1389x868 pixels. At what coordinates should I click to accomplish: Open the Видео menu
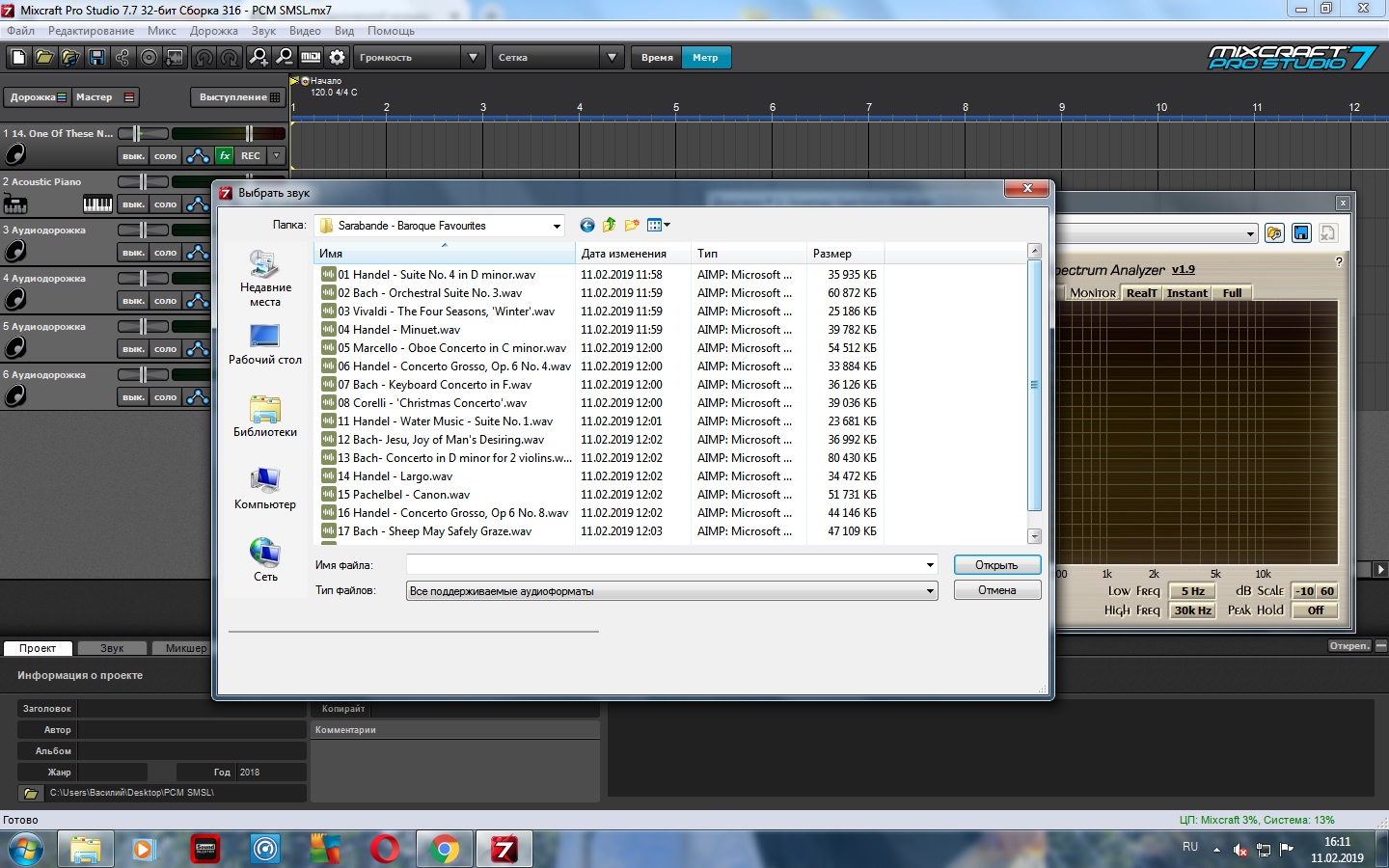point(305,31)
